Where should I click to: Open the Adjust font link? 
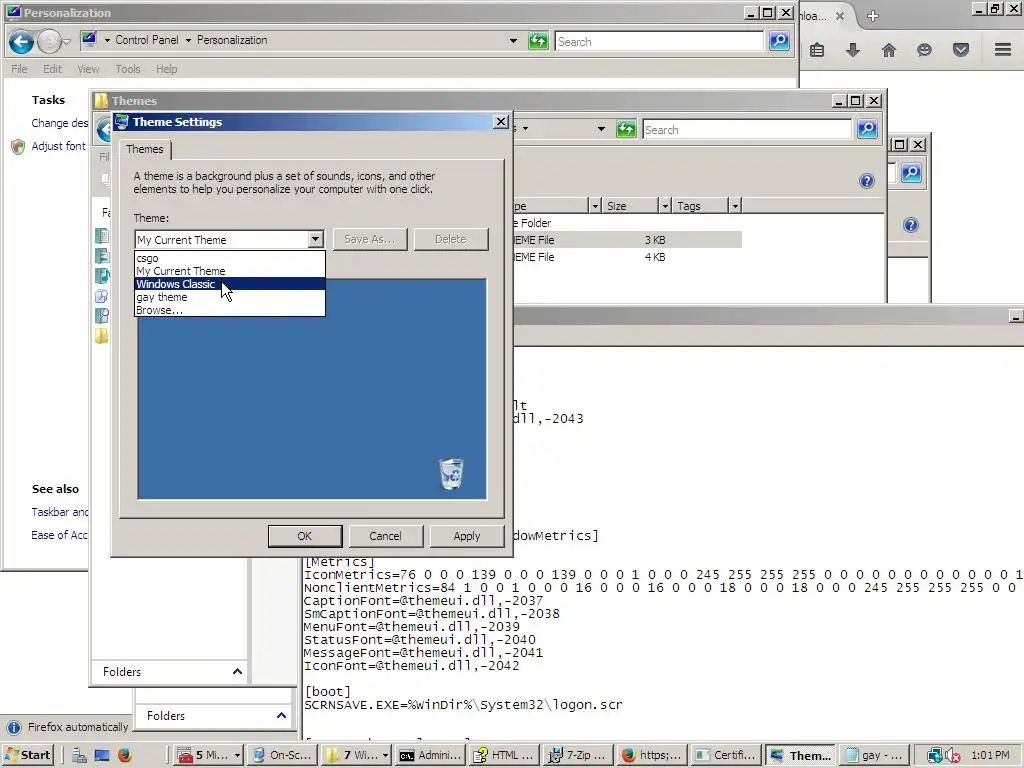[x=59, y=146]
